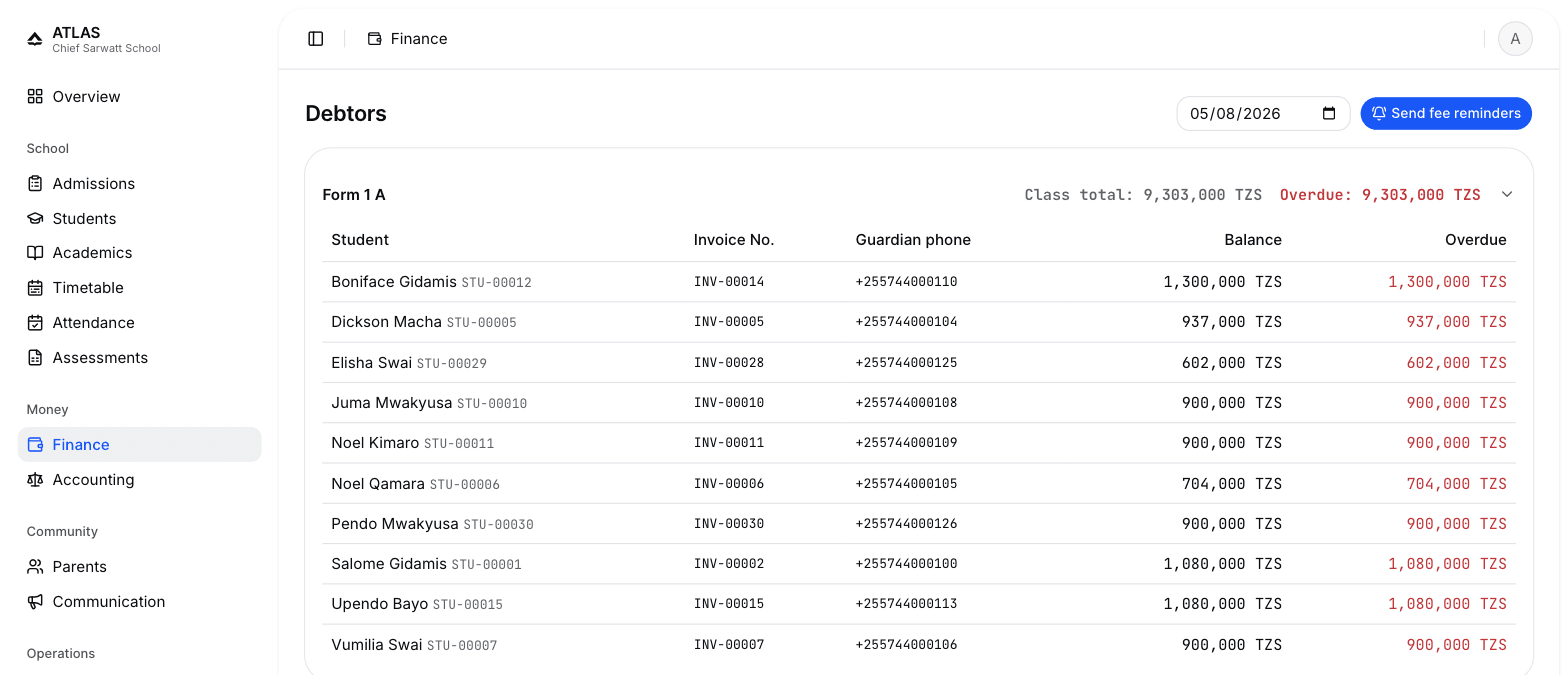Select student Noel Kimaro
1568x675 pixels.
pyautogui.click(x=375, y=443)
